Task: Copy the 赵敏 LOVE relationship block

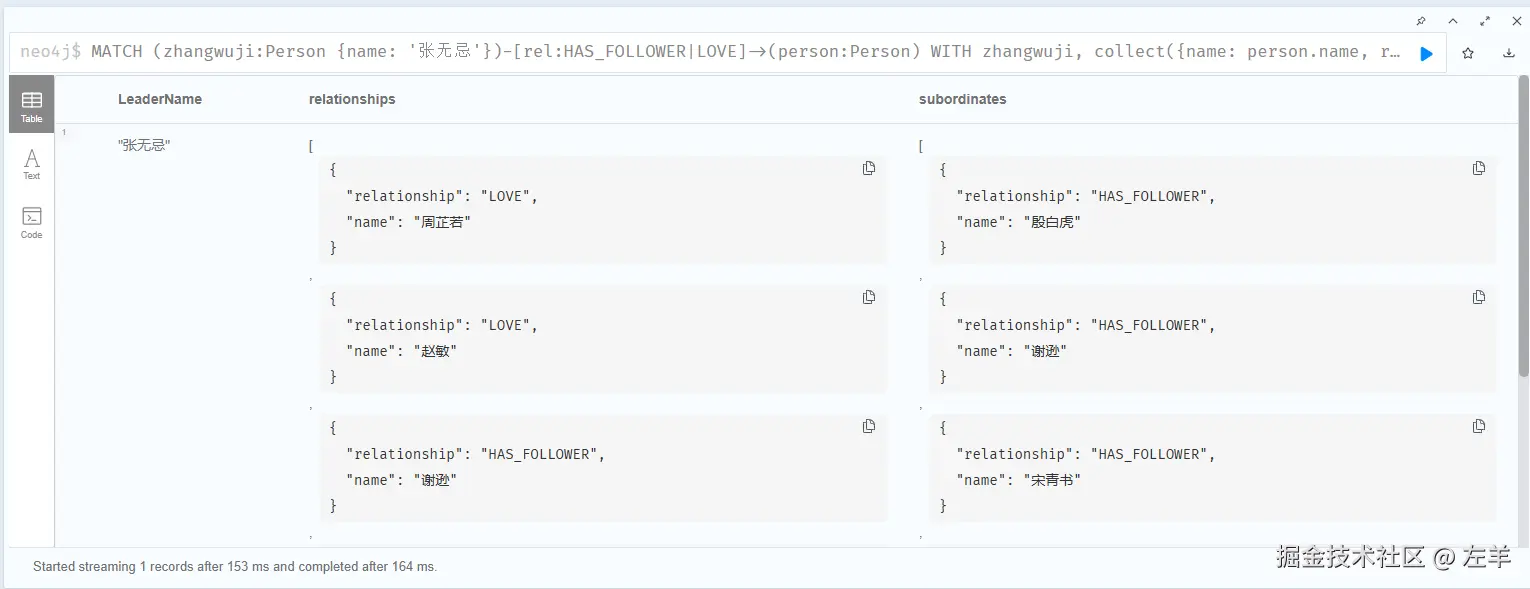Action: coord(869,297)
